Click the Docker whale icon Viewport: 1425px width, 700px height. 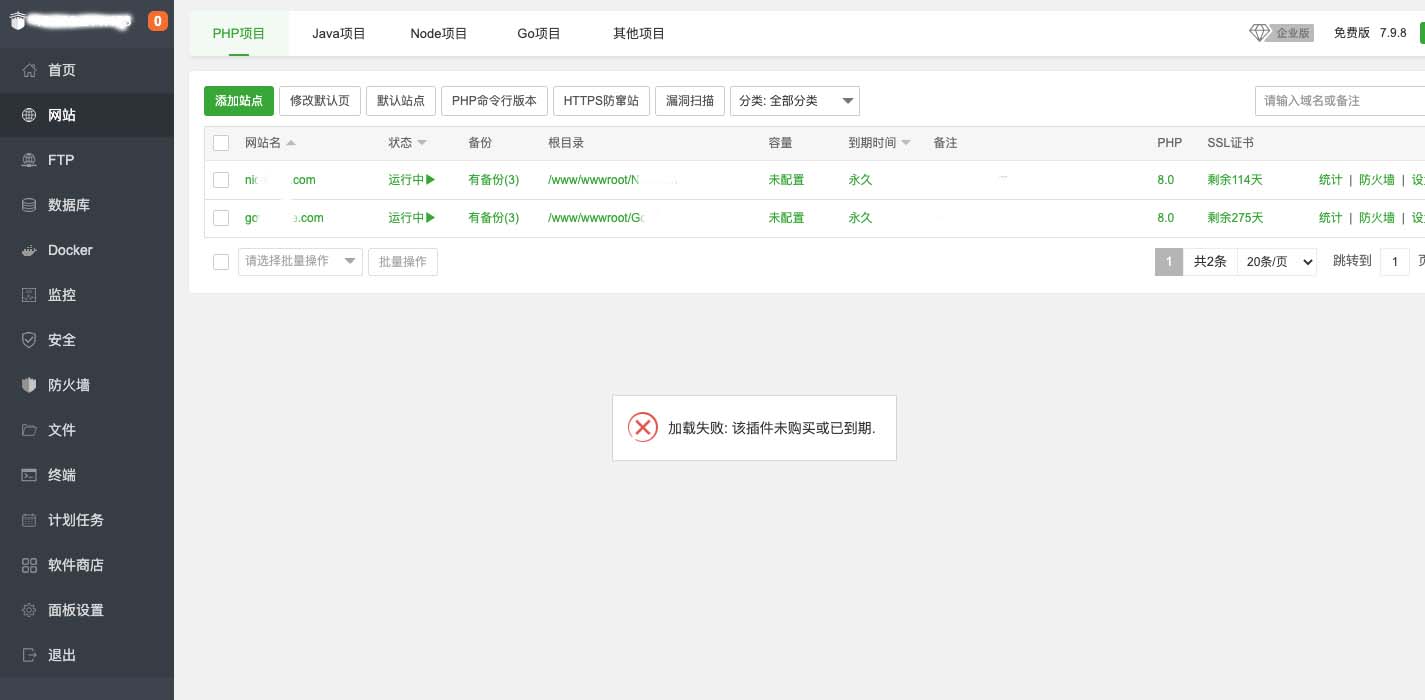29,250
